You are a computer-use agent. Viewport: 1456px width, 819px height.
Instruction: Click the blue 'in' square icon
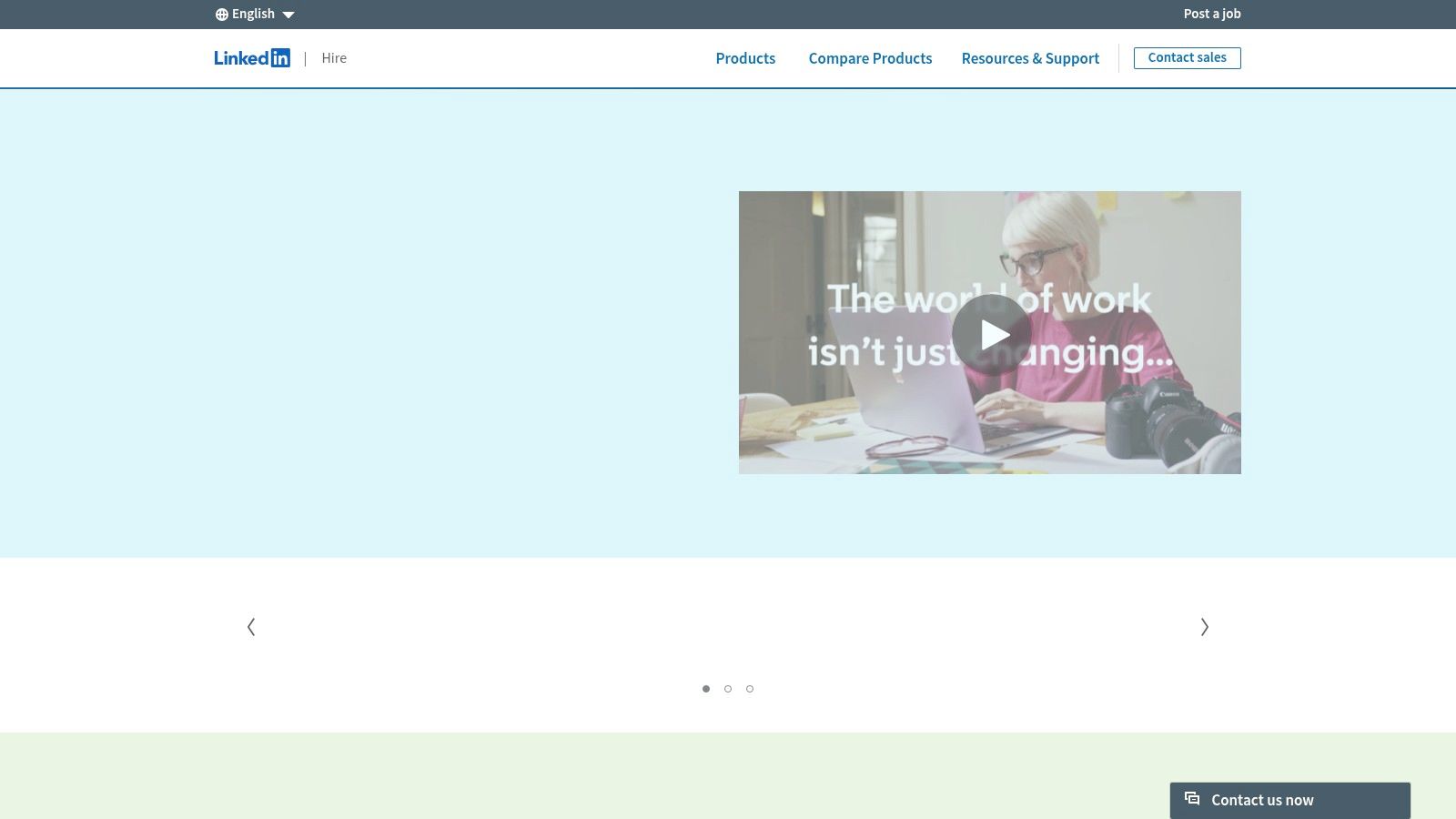[281, 57]
